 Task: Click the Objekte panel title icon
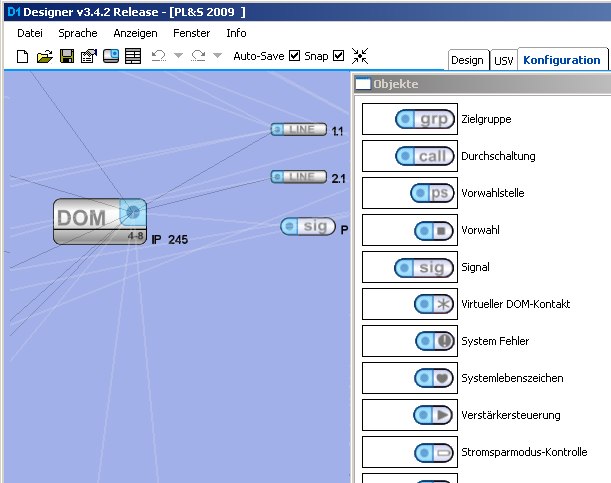pos(363,84)
